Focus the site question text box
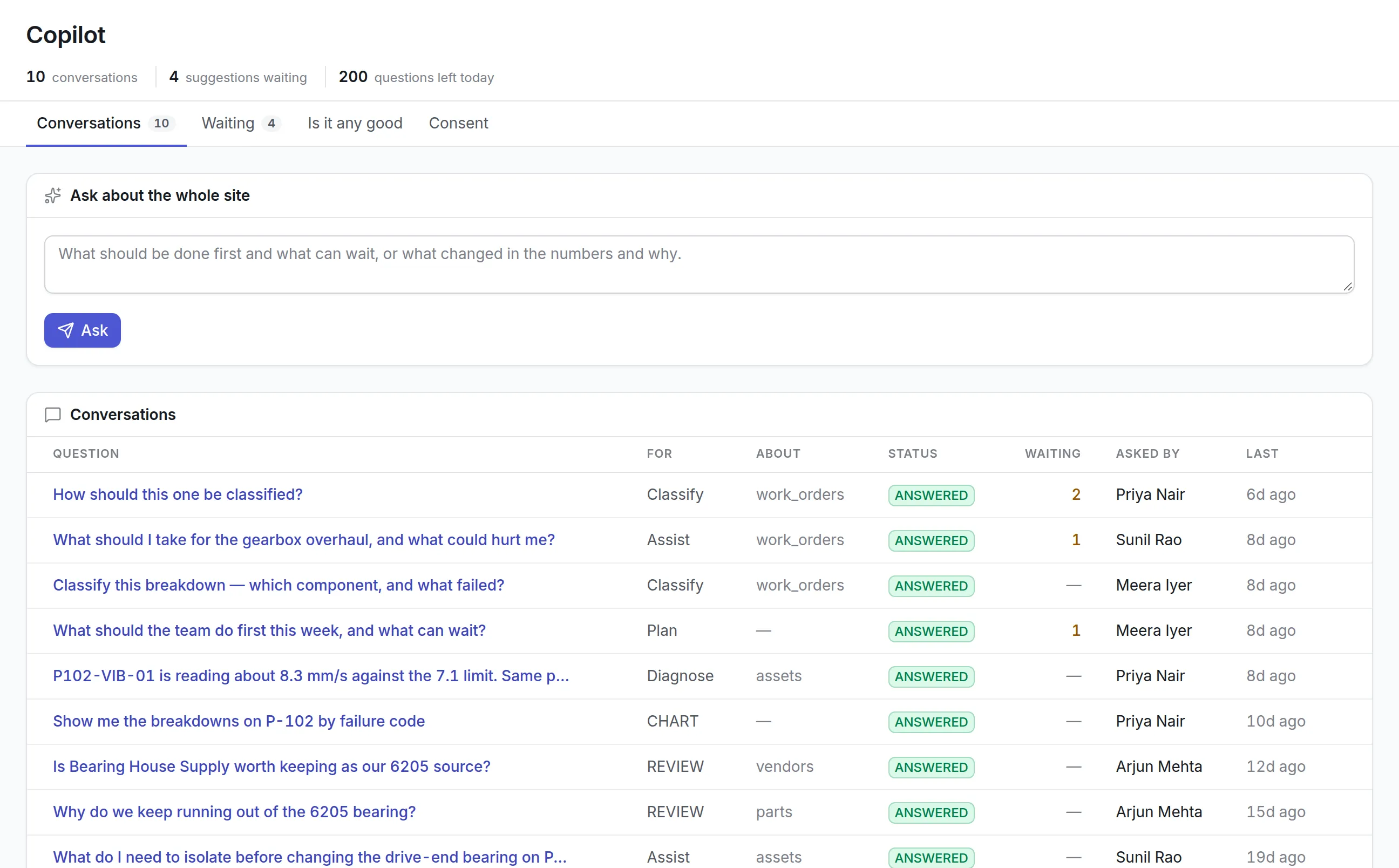Screen dimensions: 1399x868 (x=699, y=264)
